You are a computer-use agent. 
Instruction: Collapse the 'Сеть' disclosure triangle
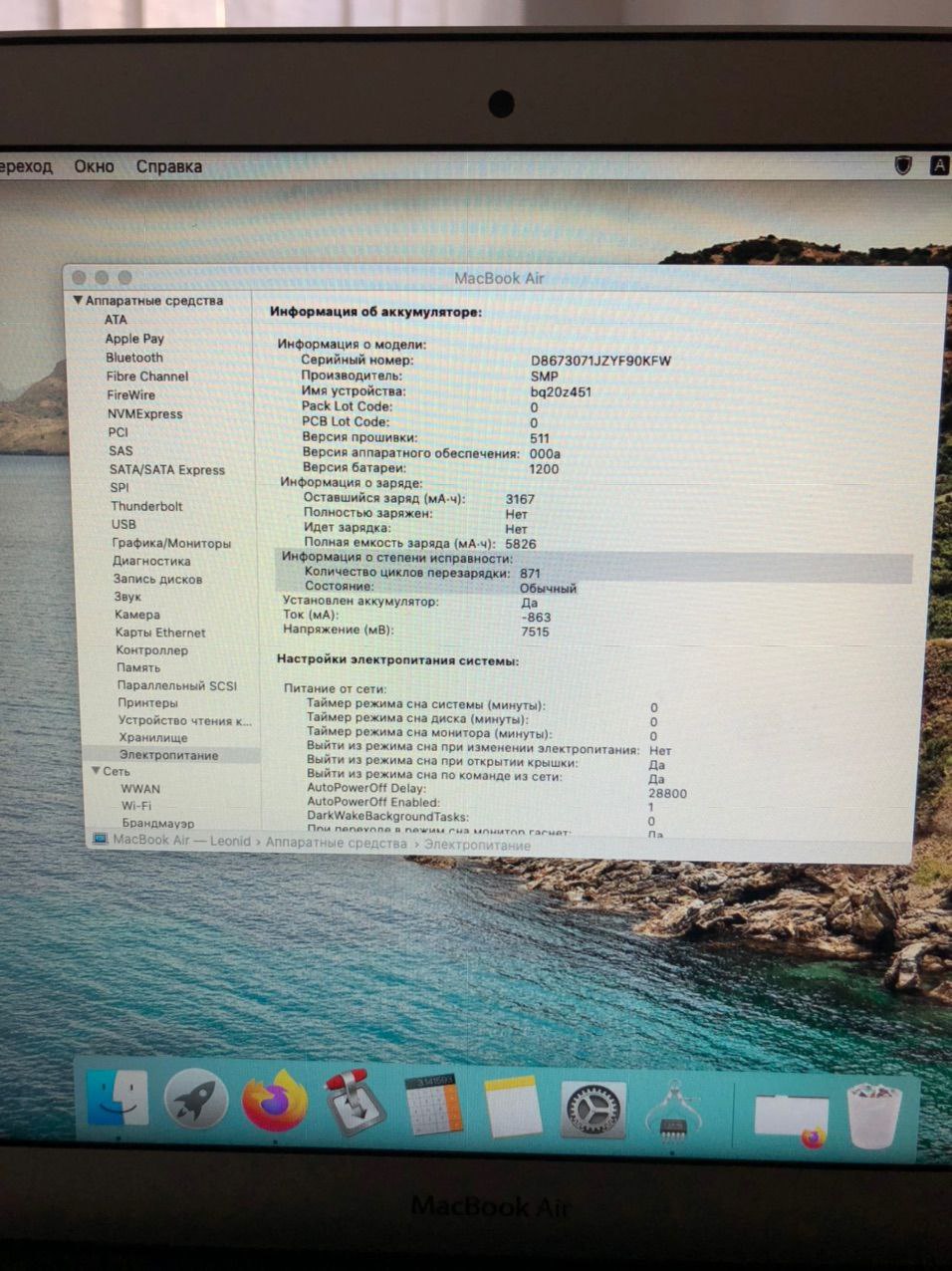tap(97, 771)
